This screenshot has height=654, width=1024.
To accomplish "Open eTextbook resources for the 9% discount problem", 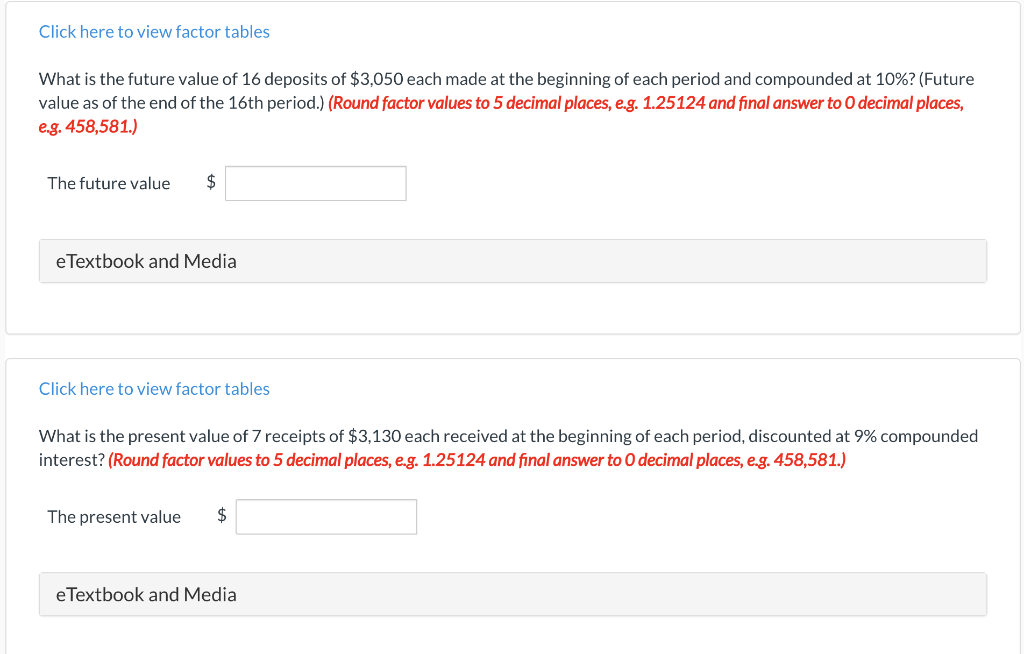I will click(x=145, y=594).
